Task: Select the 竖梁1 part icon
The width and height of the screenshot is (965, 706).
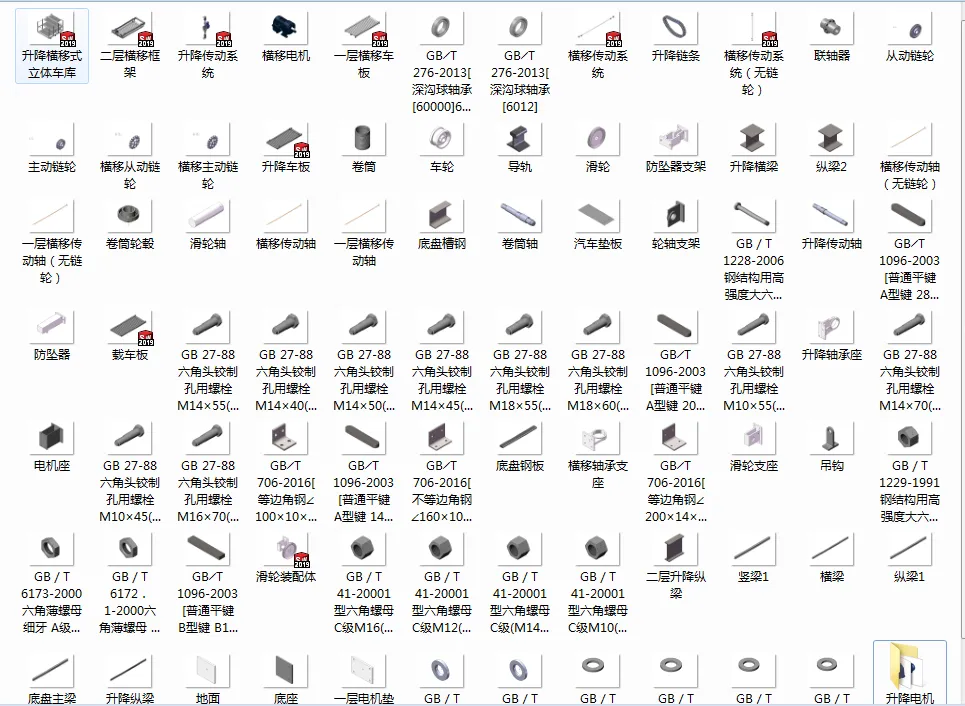Action: pyautogui.click(x=754, y=550)
